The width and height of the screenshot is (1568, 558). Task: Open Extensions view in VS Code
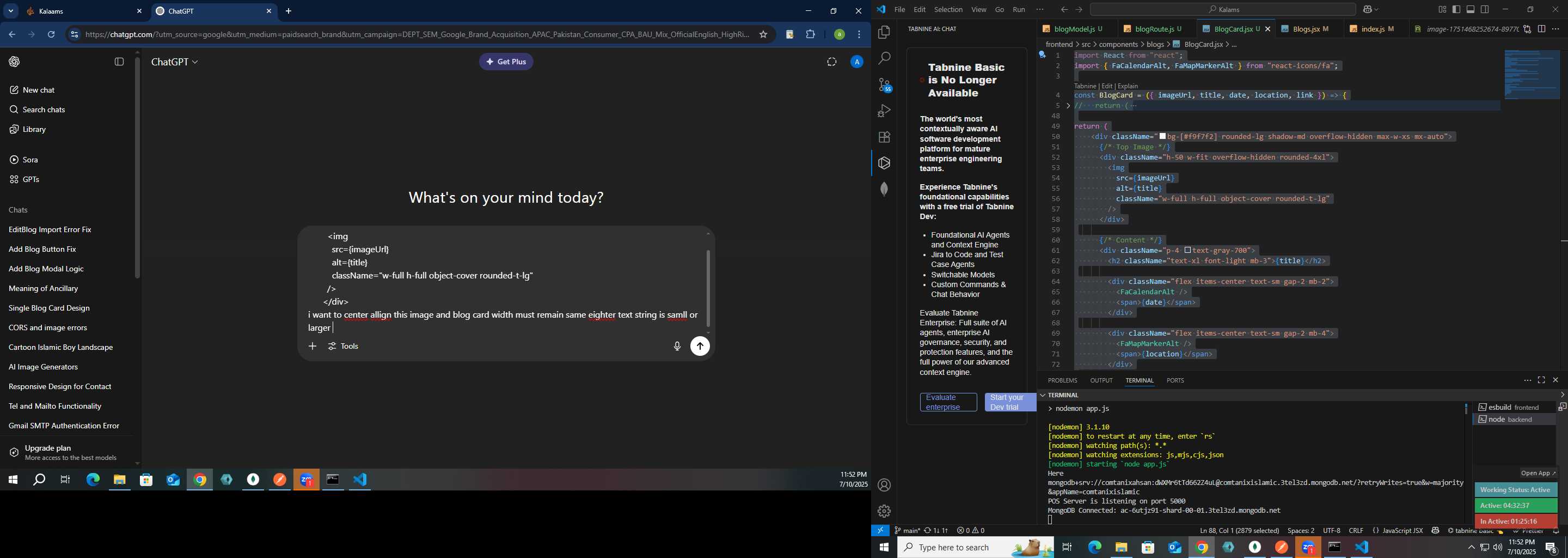pyautogui.click(x=884, y=137)
